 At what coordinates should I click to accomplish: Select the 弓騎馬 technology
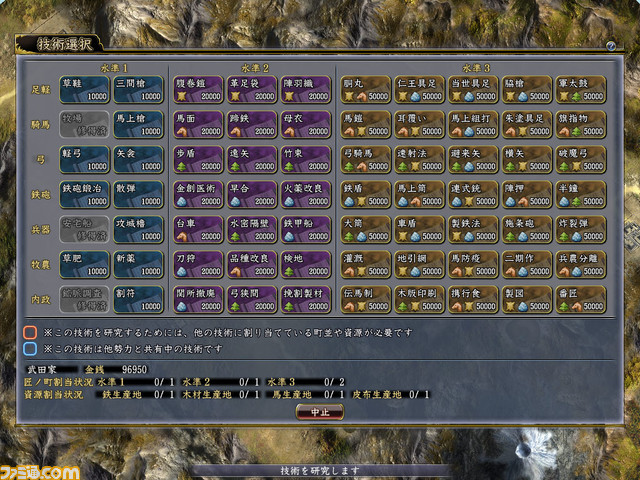click(365, 160)
